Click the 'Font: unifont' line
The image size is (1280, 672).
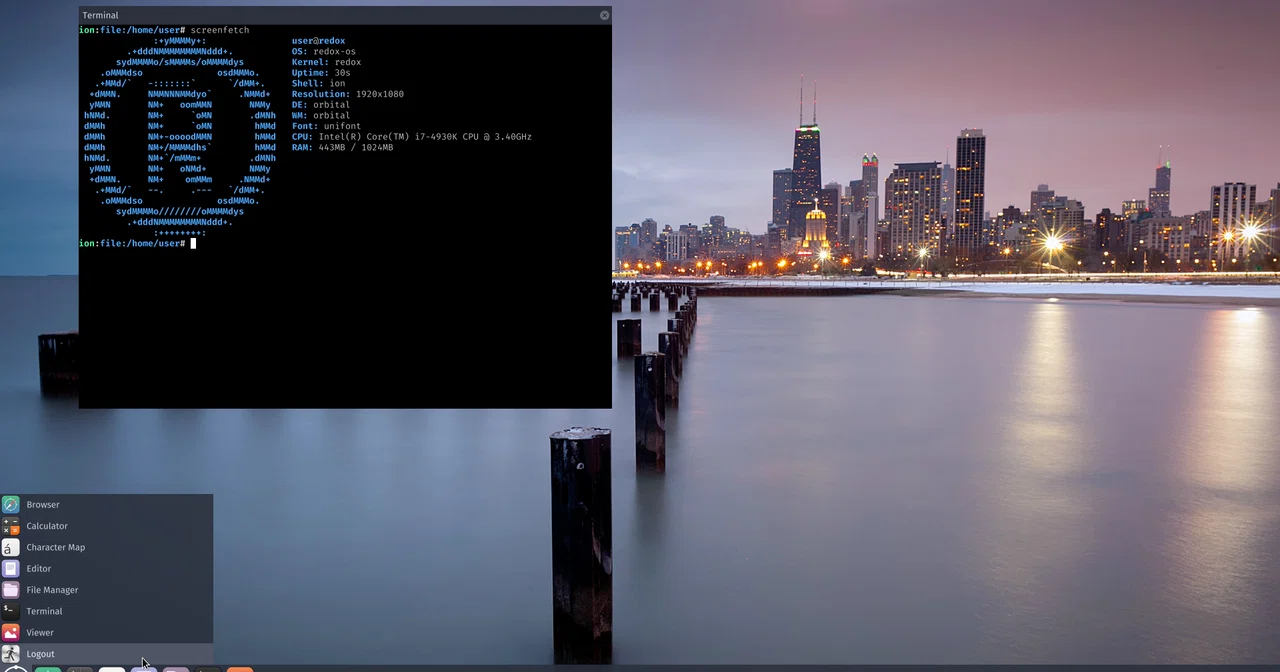(326, 126)
